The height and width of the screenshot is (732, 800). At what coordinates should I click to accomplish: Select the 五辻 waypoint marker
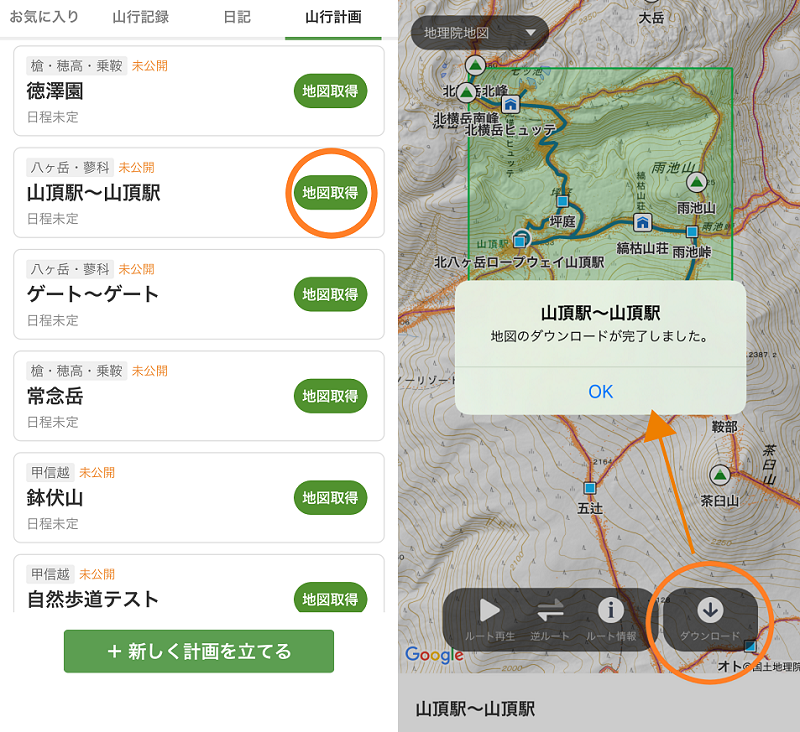[x=590, y=488]
